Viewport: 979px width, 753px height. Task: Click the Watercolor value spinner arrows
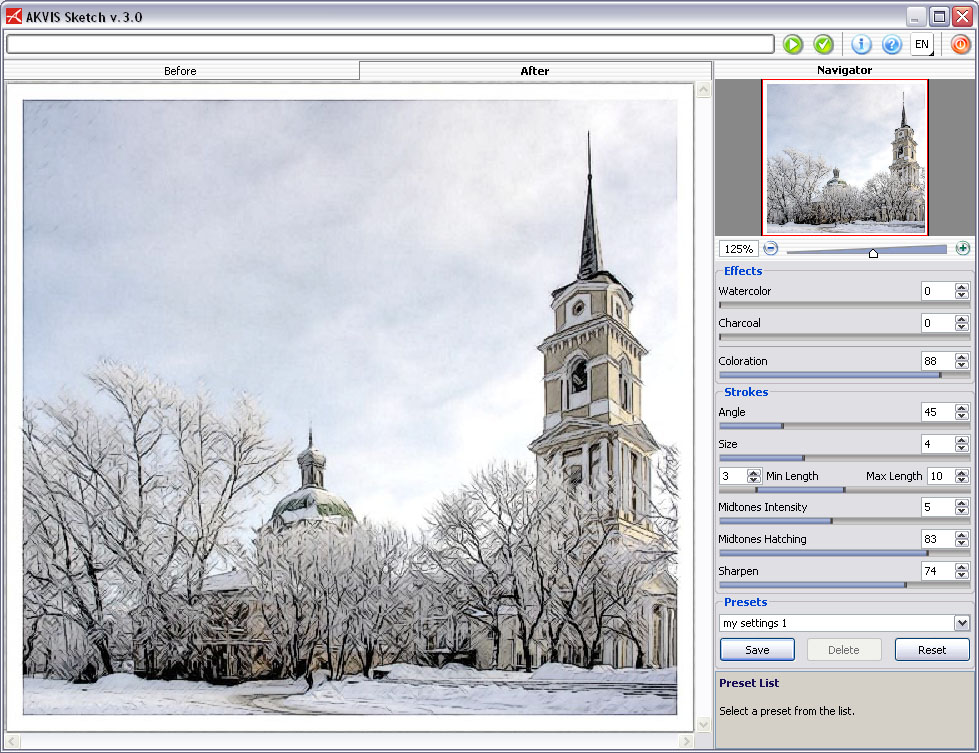click(961, 291)
